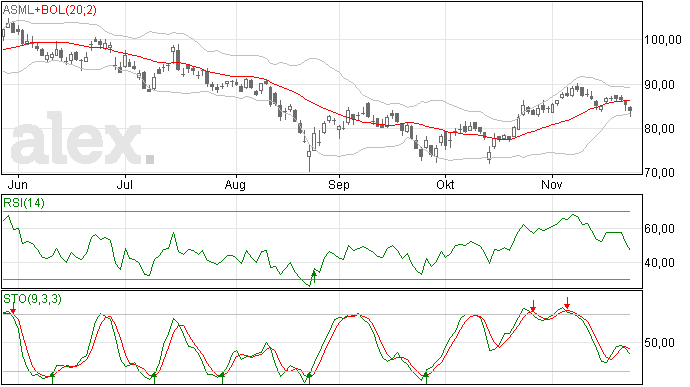
Task: Click the red stochastic sell arrow in early November
Action: (x=567, y=303)
